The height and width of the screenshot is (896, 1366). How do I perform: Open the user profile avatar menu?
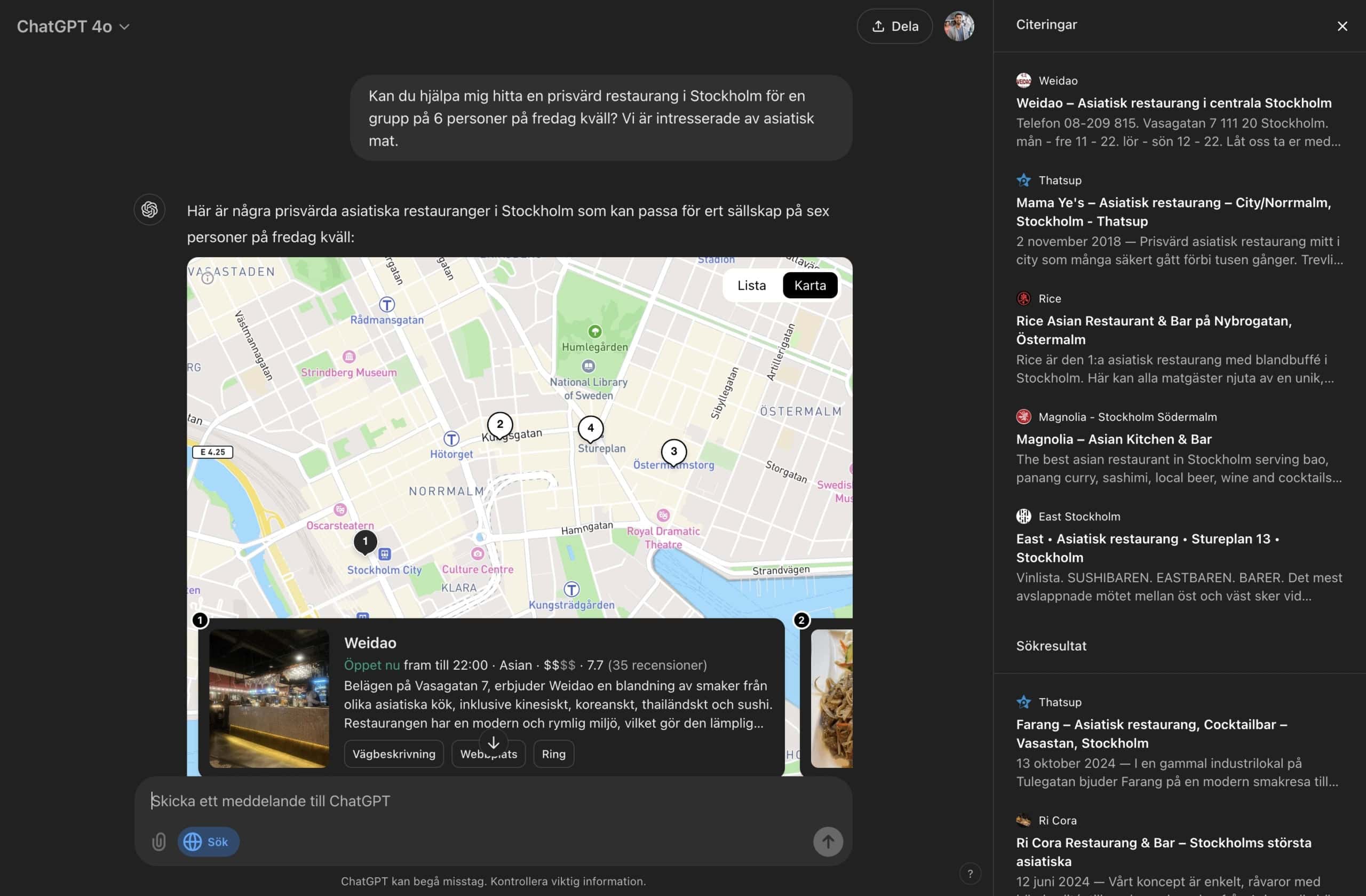[959, 26]
